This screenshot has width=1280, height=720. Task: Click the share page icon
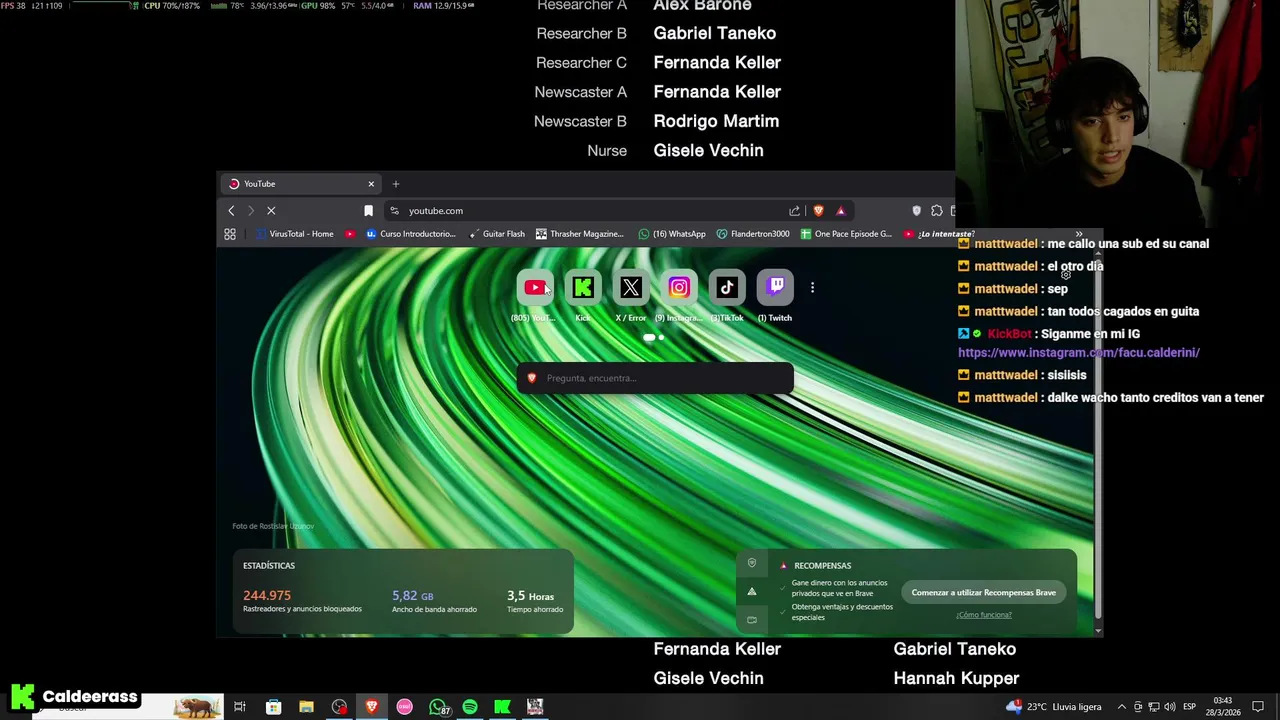pos(795,211)
